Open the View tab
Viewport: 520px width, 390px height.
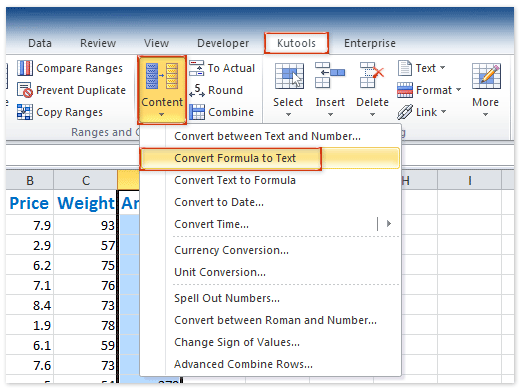156,43
